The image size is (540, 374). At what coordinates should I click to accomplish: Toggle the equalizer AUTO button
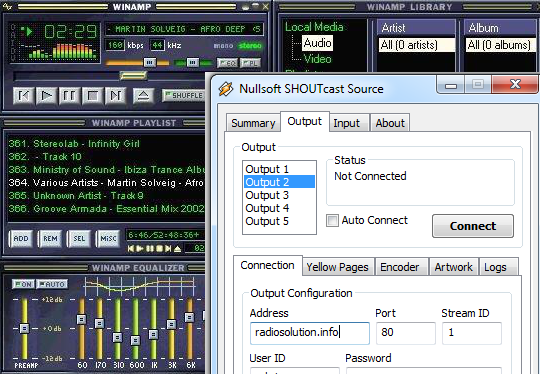pyautogui.click(x=52, y=284)
